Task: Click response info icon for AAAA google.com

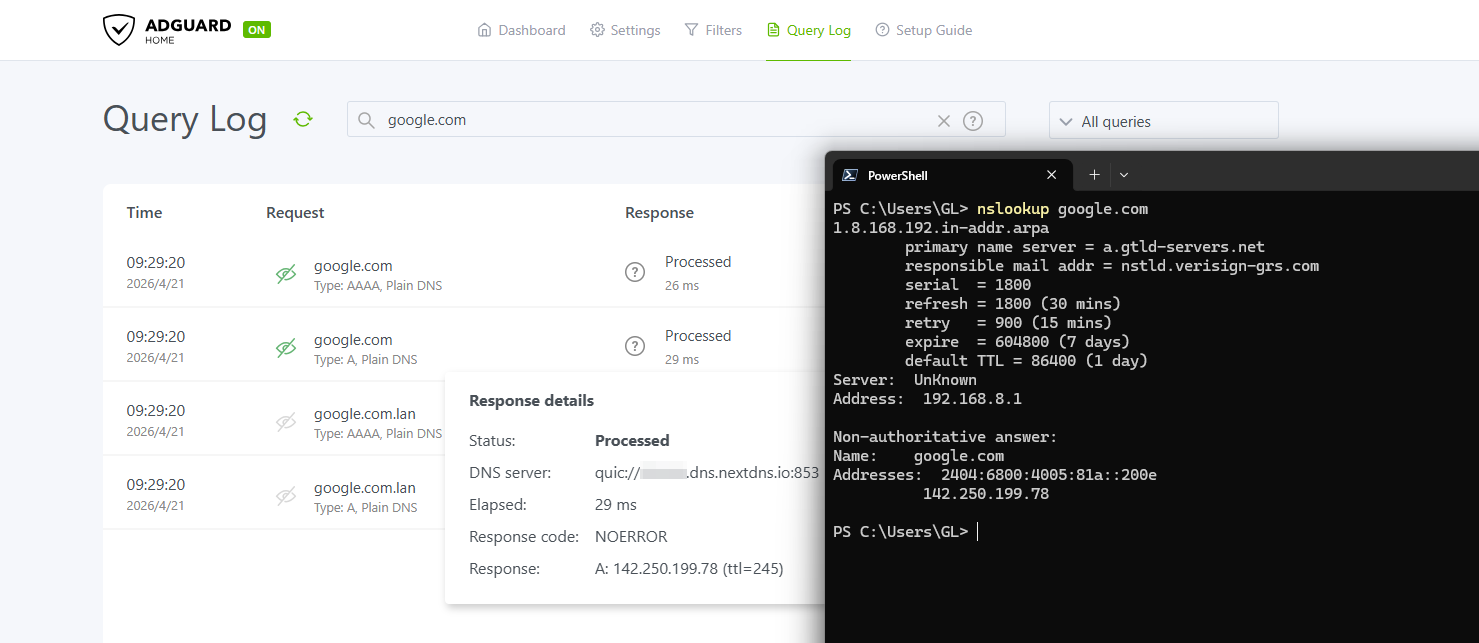Action: point(634,272)
